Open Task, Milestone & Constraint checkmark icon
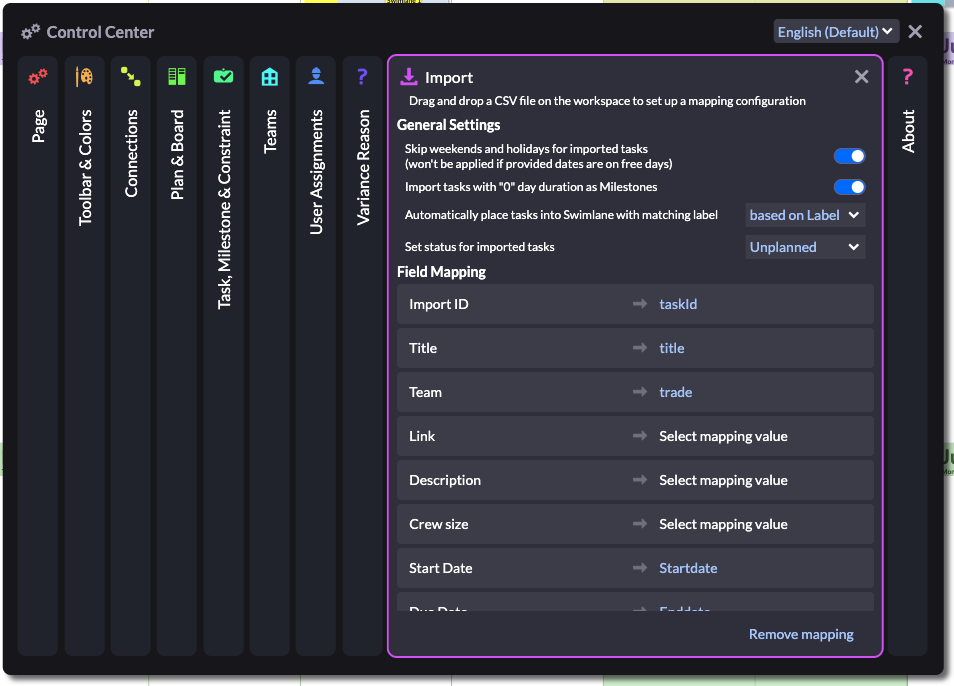The width and height of the screenshot is (954, 686). click(223, 77)
